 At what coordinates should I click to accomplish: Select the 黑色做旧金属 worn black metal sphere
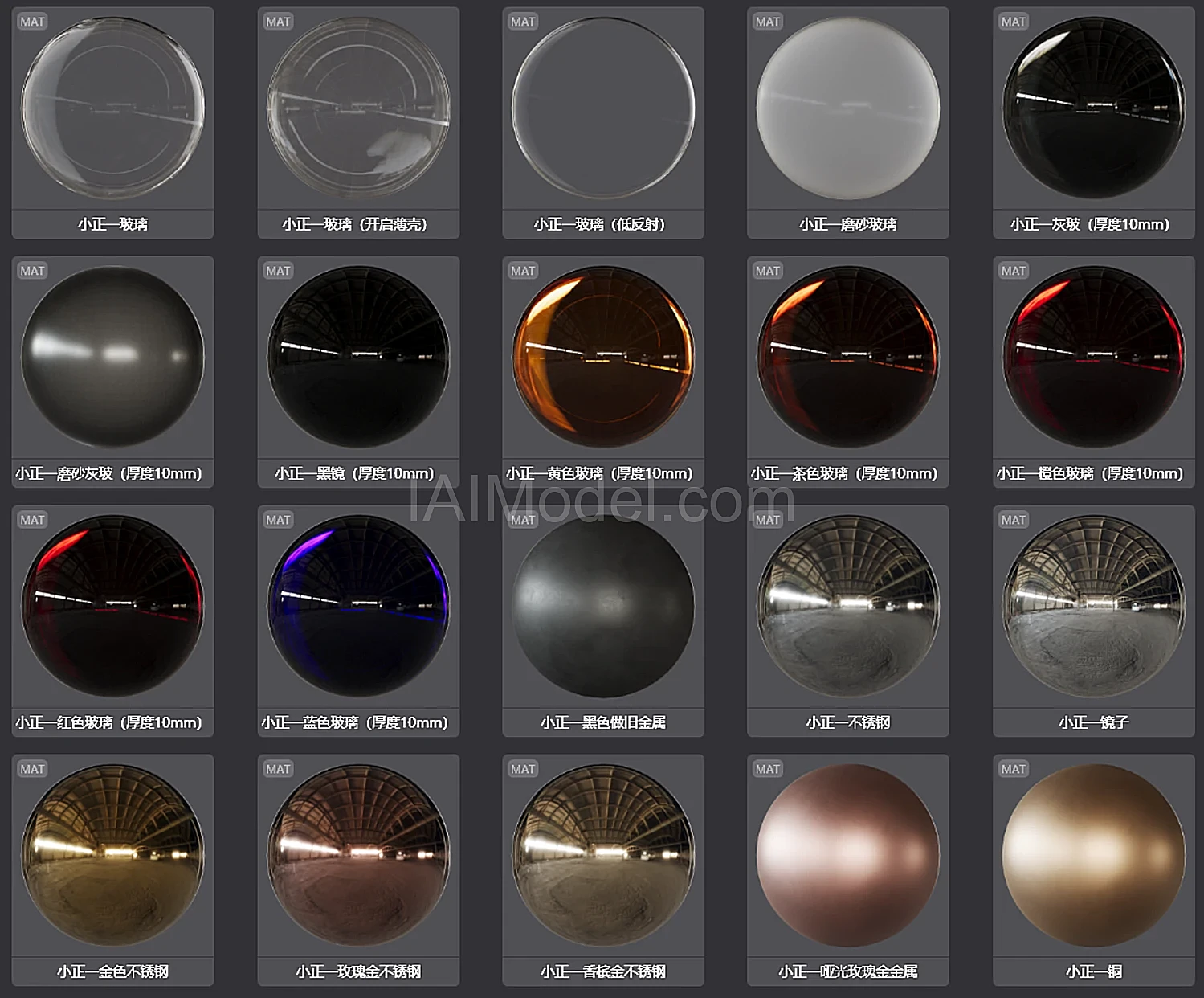point(603,607)
